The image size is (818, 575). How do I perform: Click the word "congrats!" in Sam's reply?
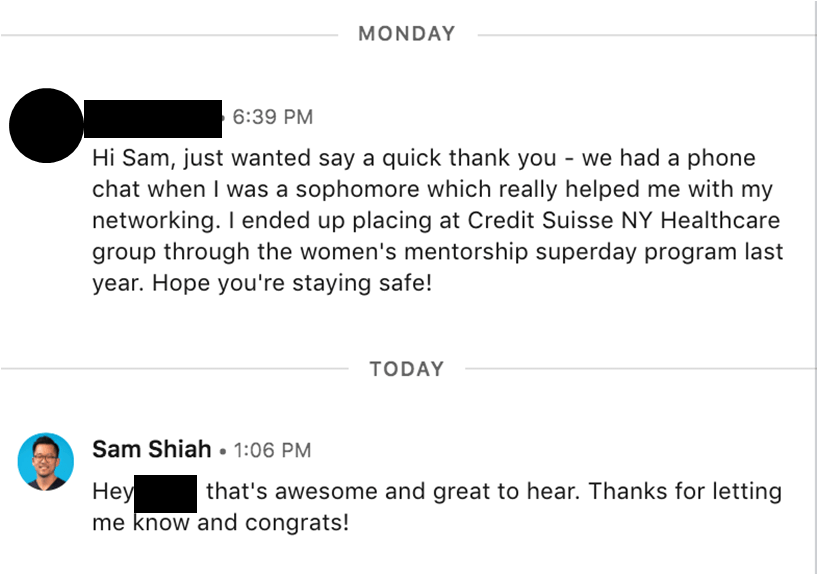coord(297,523)
